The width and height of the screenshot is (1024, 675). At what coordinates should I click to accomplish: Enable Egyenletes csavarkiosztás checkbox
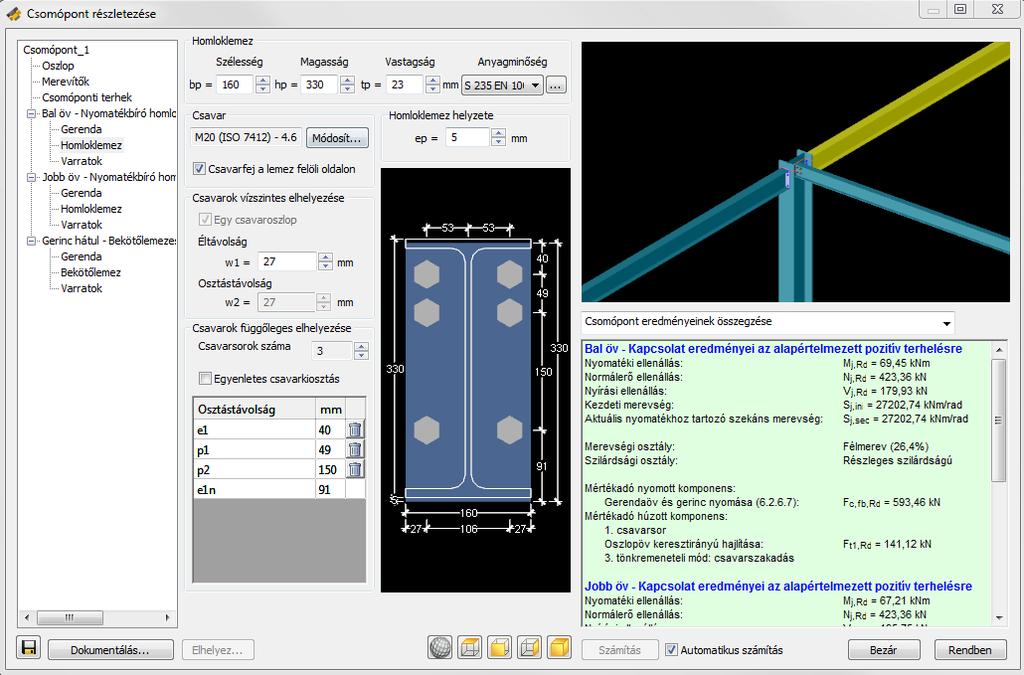coord(205,379)
